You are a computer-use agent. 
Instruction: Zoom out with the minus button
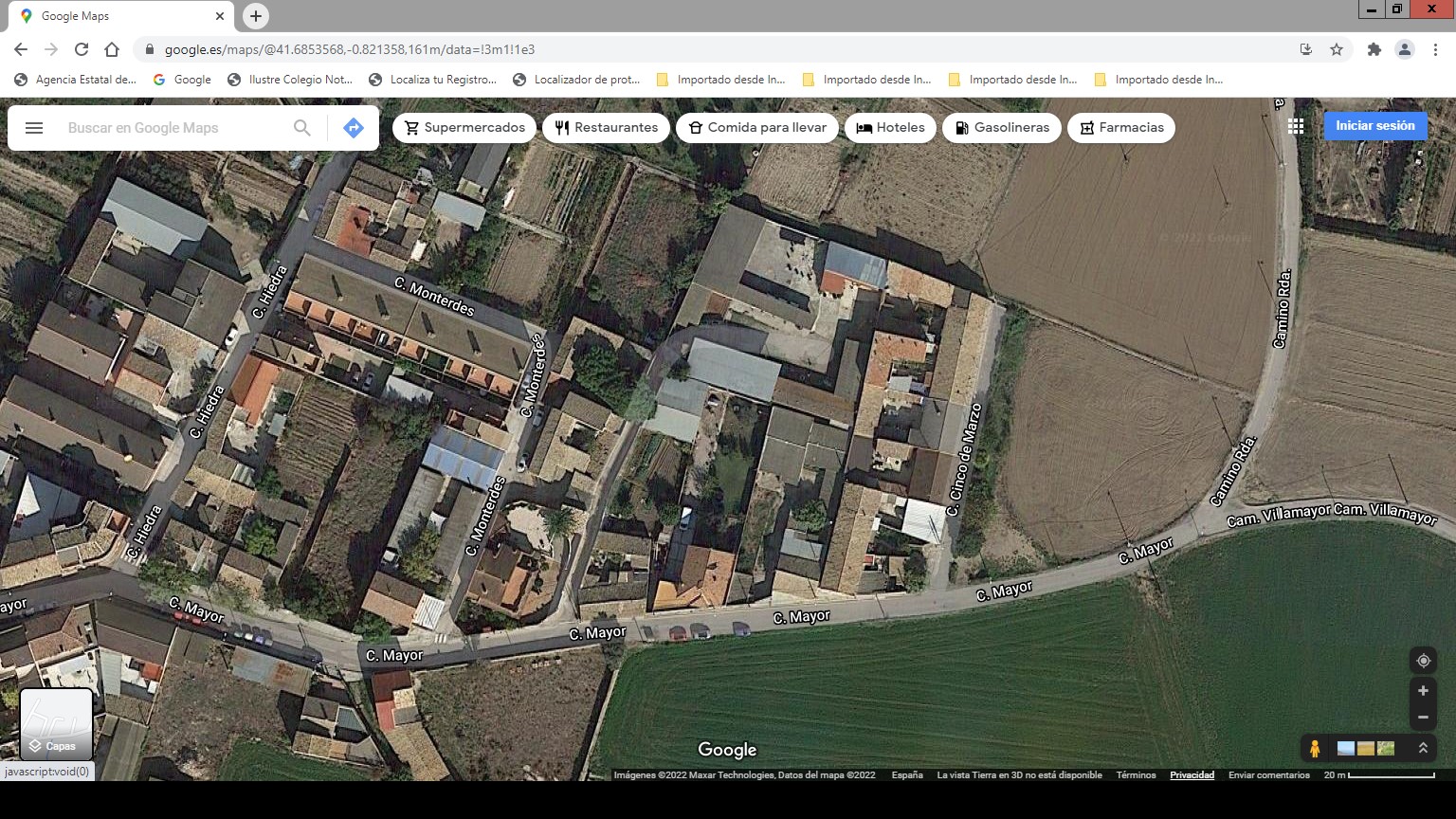1423,718
